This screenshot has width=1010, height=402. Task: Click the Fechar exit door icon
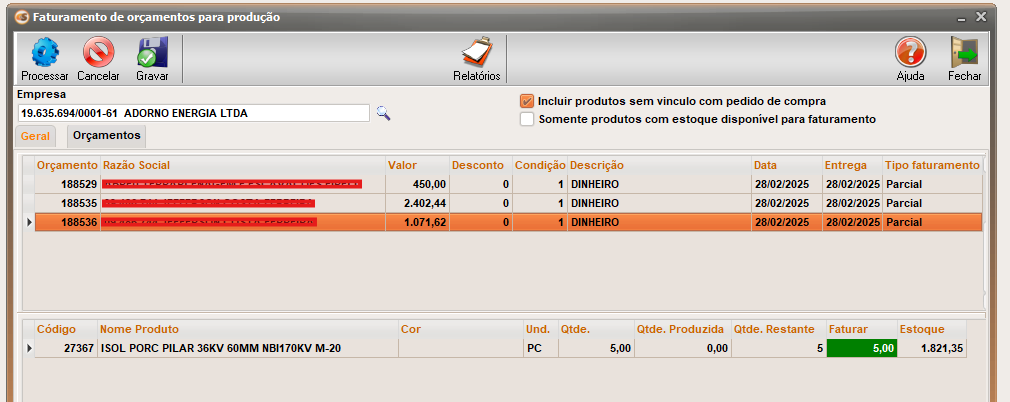click(964, 52)
